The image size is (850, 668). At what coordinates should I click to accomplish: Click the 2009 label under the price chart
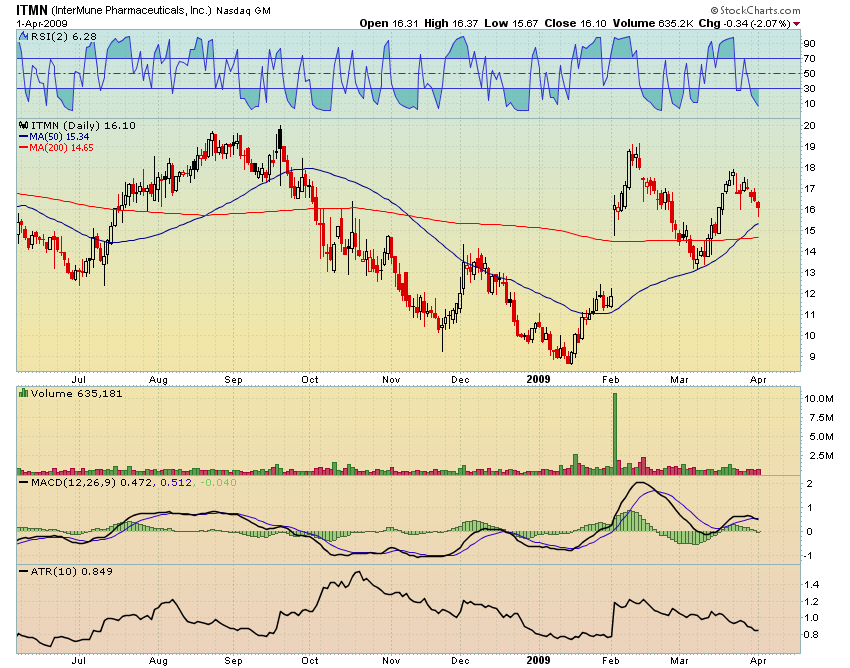click(538, 380)
